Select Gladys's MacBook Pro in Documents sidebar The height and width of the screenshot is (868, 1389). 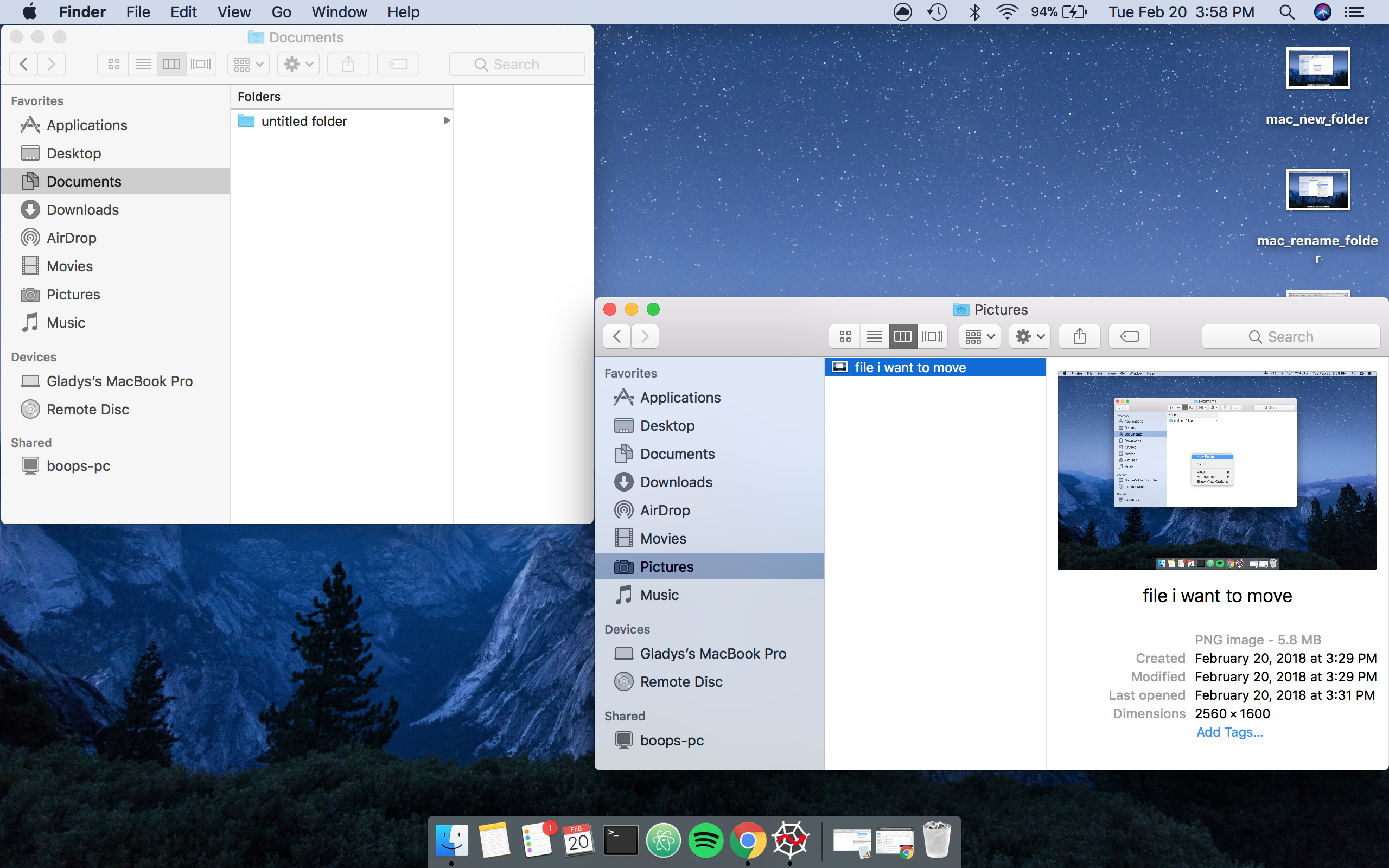pos(116,381)
